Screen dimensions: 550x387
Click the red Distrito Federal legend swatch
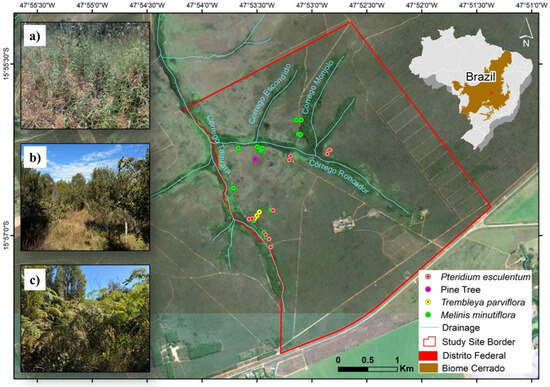[429, 355]
